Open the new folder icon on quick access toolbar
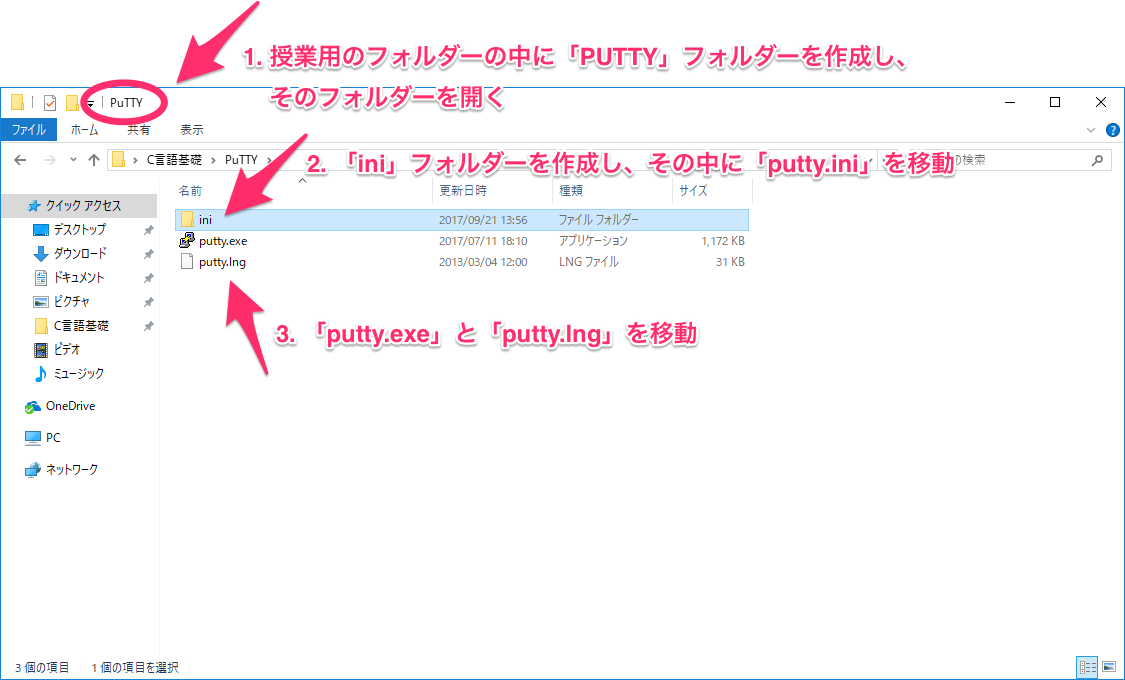This screenshot has height=680, width=1125. [x=73, y=102]
